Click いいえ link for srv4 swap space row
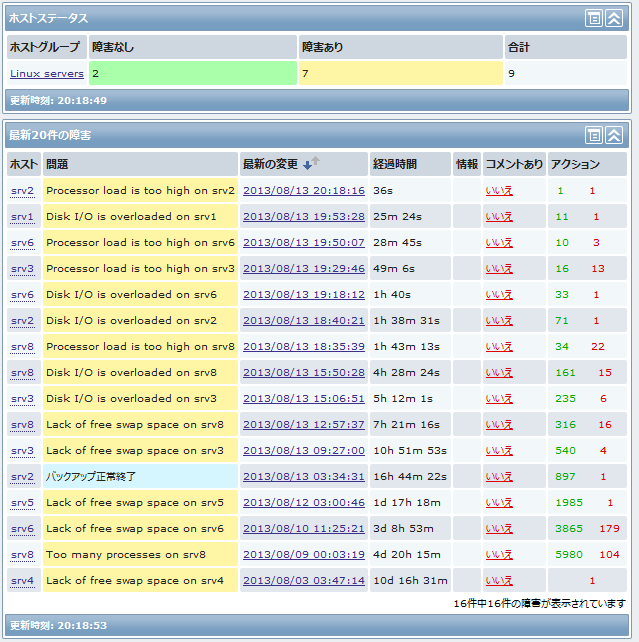Screen dimensions: 639x642 coord(499,581)
